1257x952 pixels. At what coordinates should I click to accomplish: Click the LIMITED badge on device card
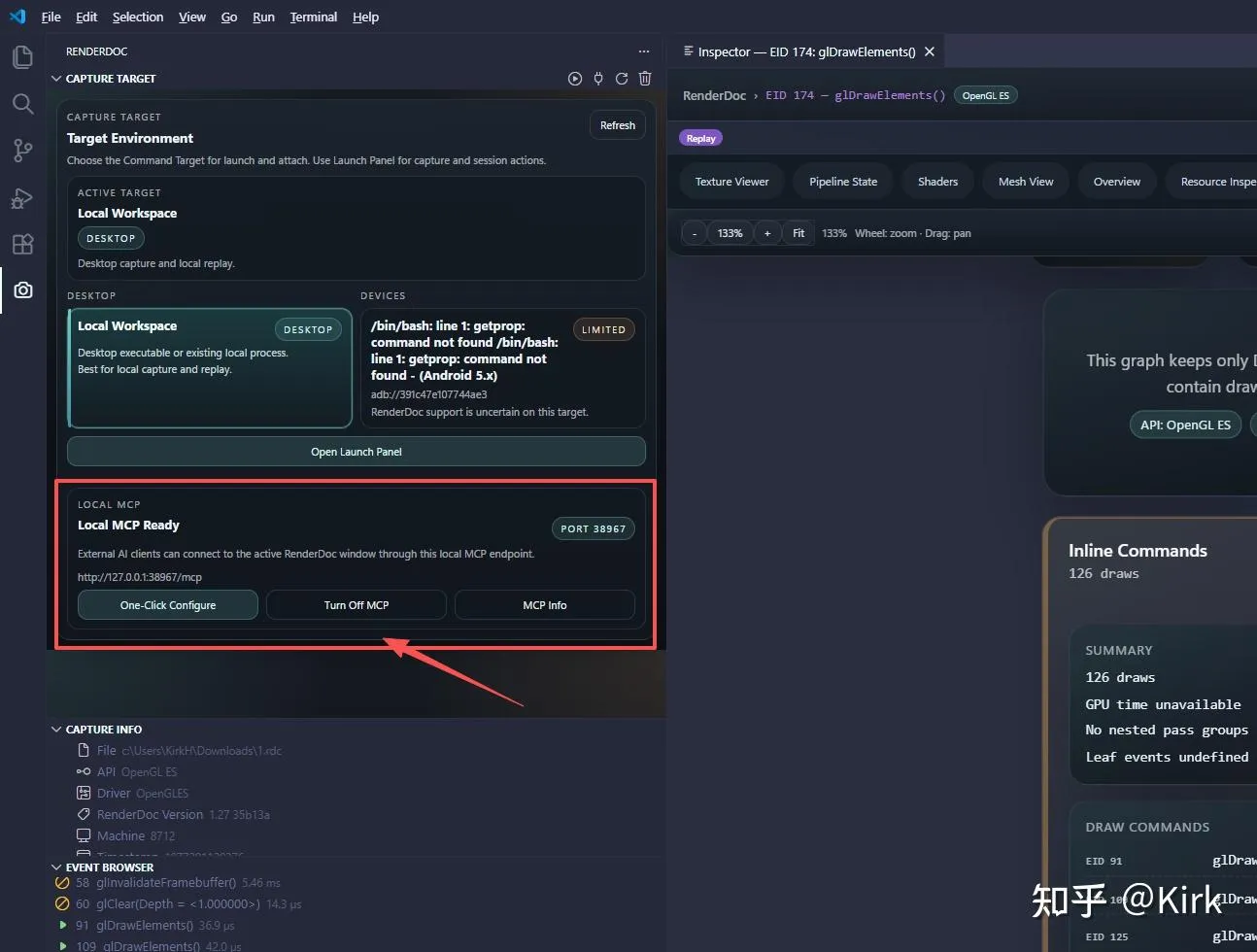point(603,329)
